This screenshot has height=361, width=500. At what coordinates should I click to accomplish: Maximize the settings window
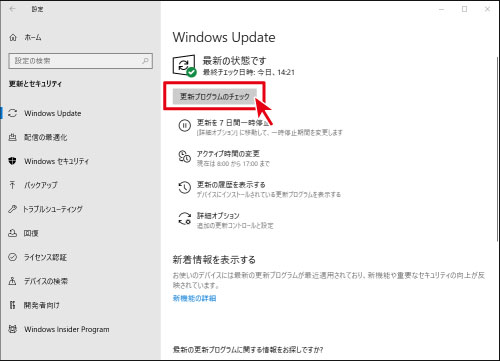pos(464,9)
